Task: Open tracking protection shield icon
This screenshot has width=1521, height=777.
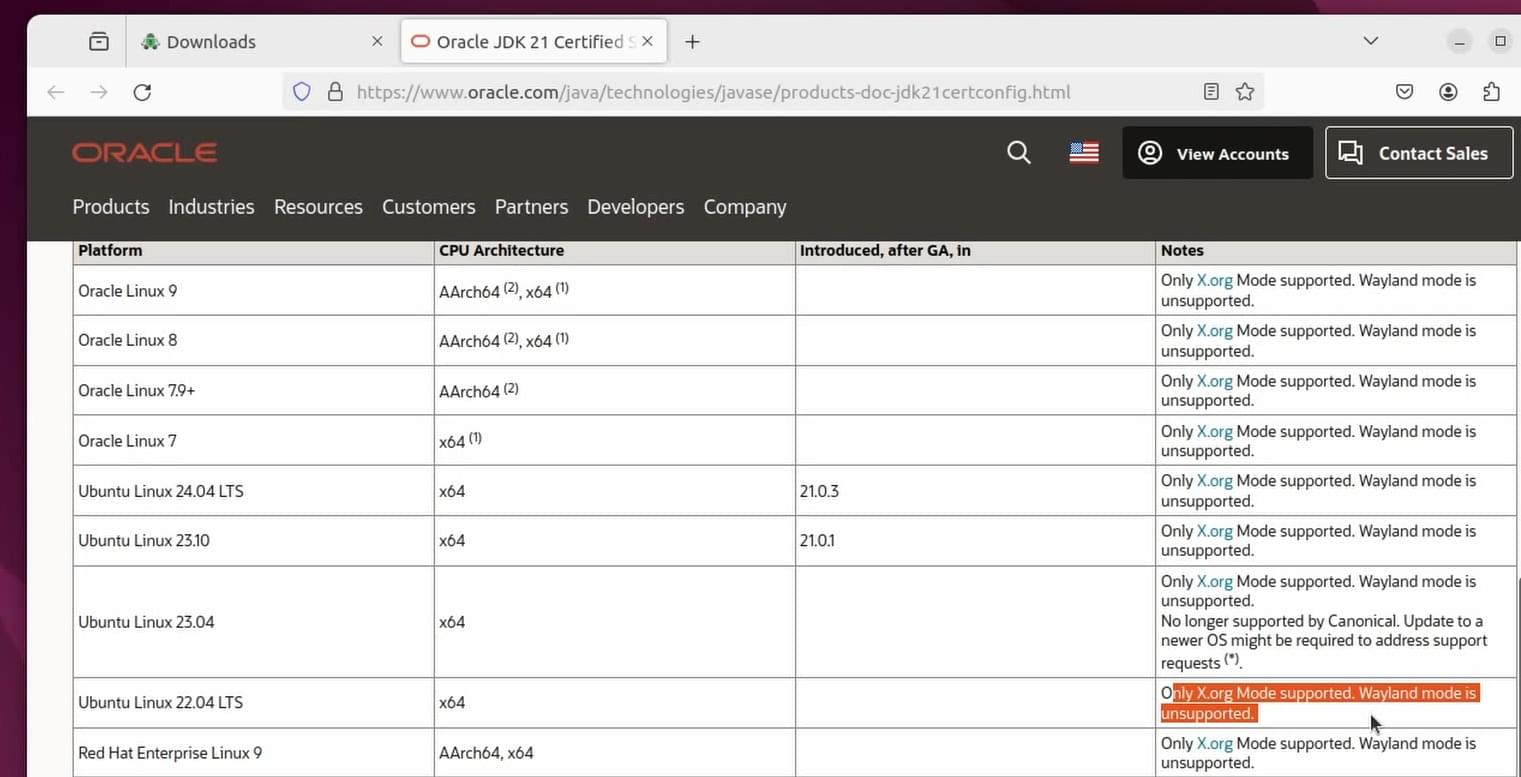Action: click(x=302, y=92)
